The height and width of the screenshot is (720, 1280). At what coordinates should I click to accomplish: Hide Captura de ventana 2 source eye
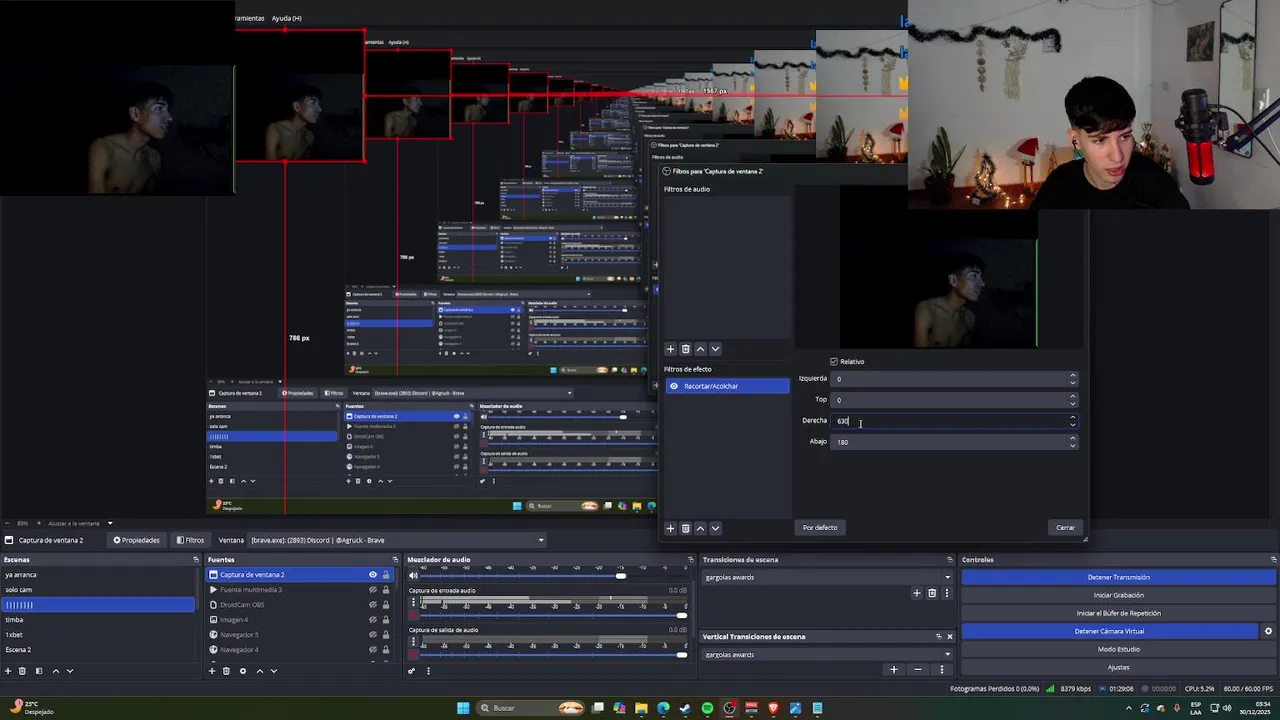(x=373, y=575)
